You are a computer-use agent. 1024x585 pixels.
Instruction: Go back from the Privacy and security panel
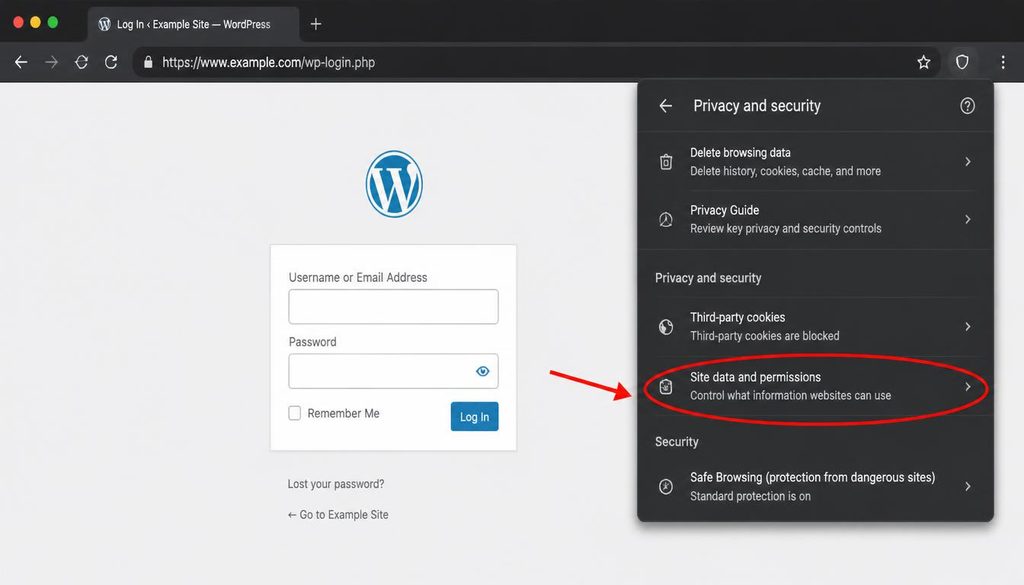[665, 106]
